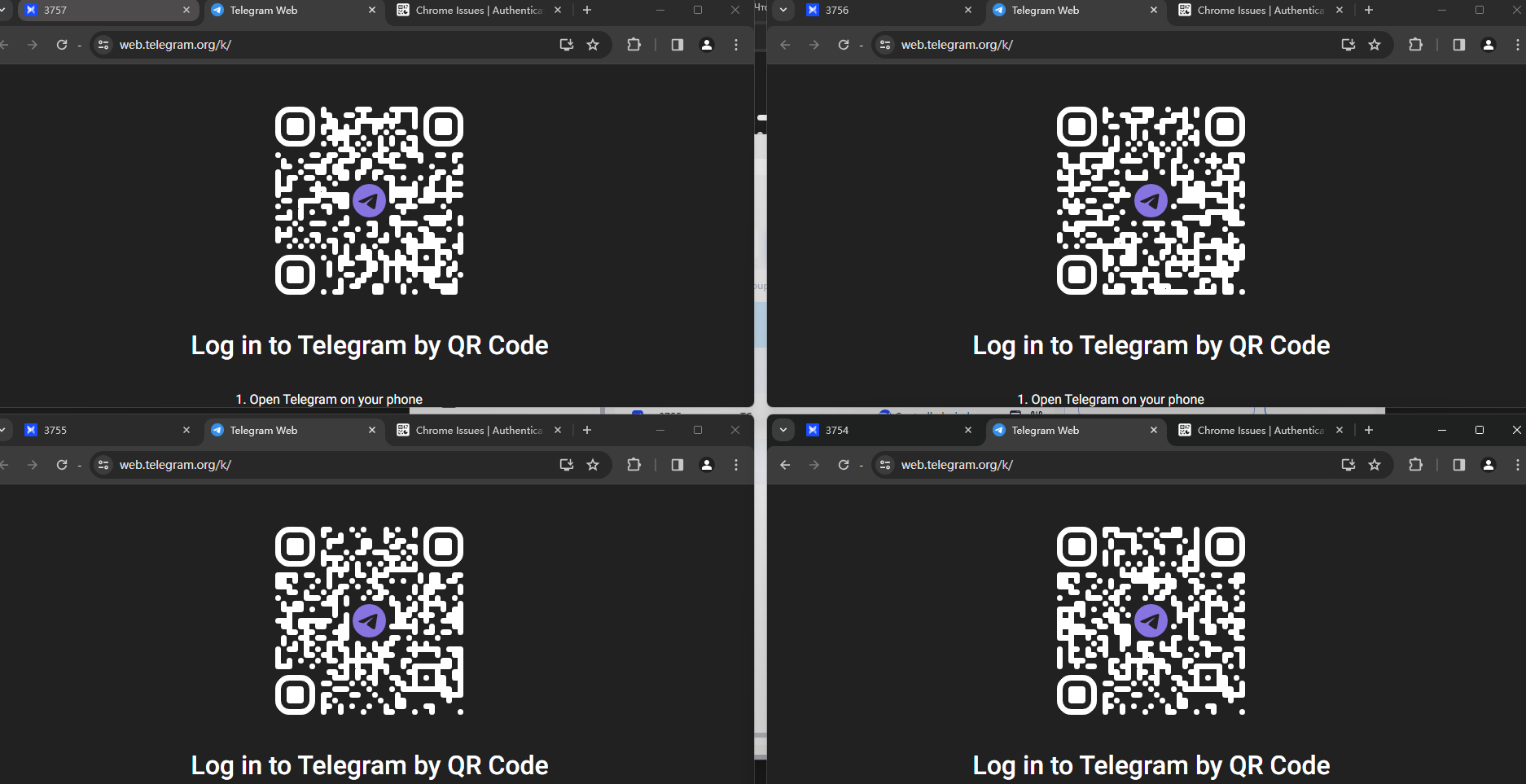Reload page in the 3755 window
Image resolution: width=1526 pixels, height=784 pixels.
tap(62, 465)
